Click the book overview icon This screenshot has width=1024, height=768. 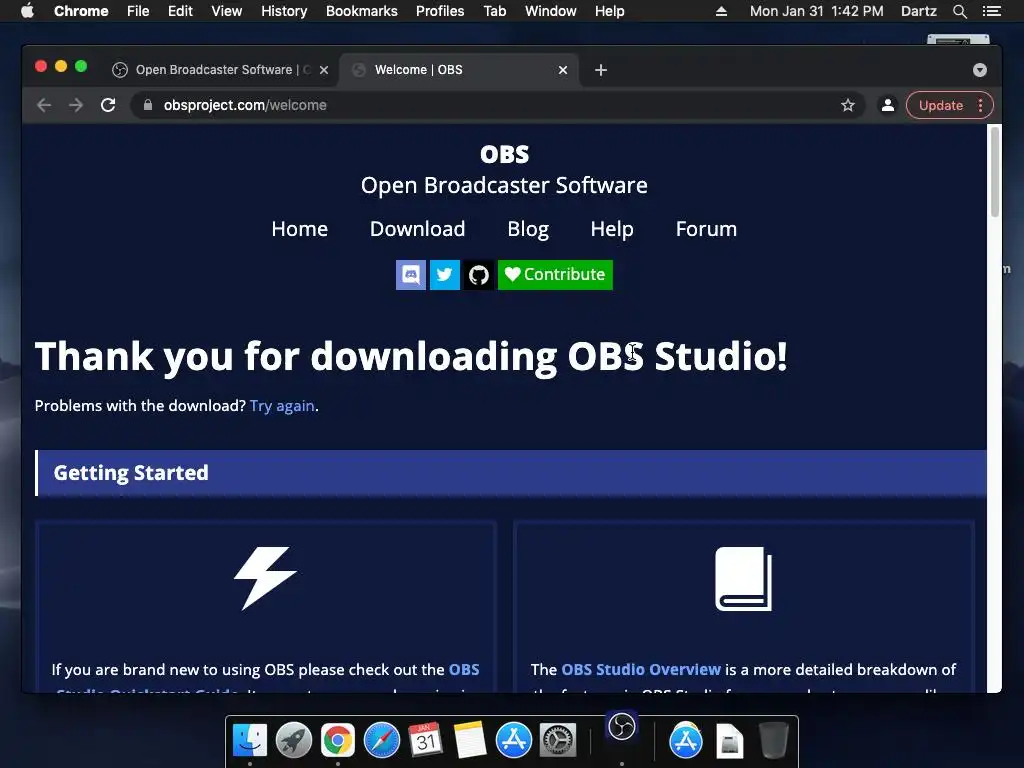(743, 579)
